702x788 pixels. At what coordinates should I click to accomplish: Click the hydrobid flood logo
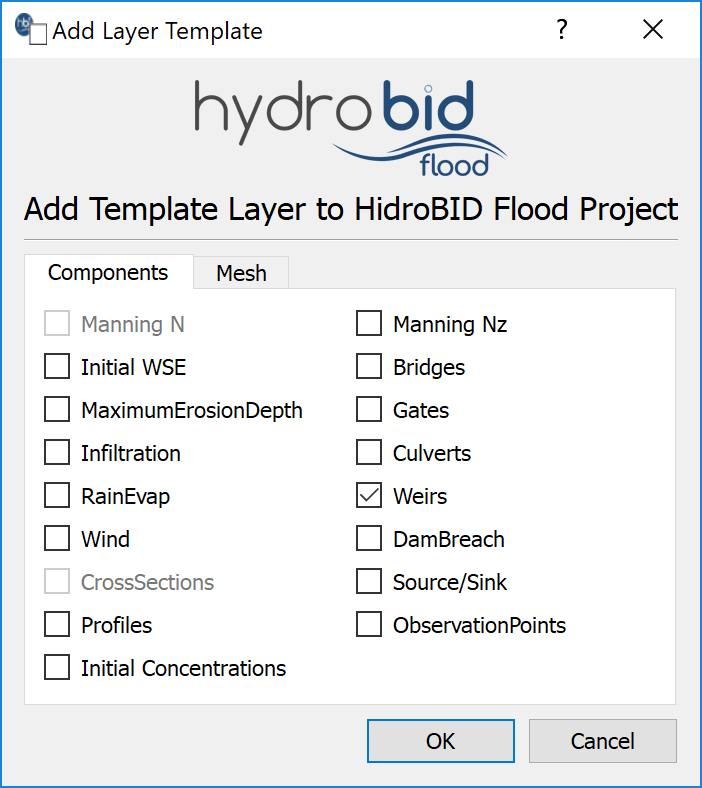pos(350,127)
